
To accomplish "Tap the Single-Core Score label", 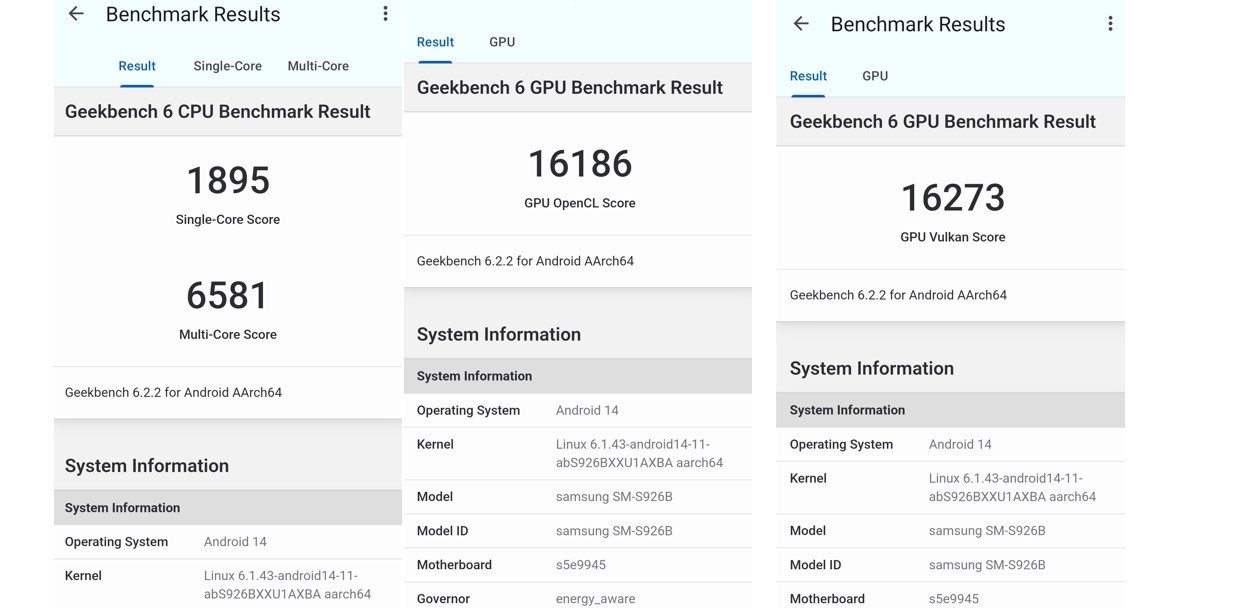I will point(228,220).
